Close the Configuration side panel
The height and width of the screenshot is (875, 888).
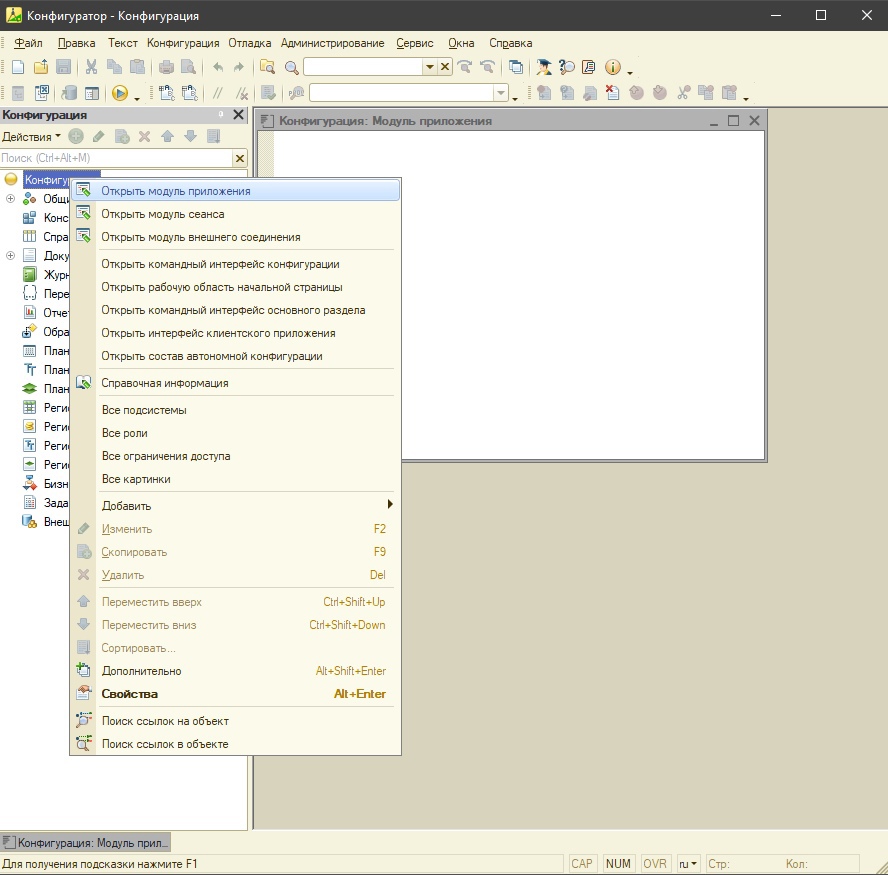238,115
